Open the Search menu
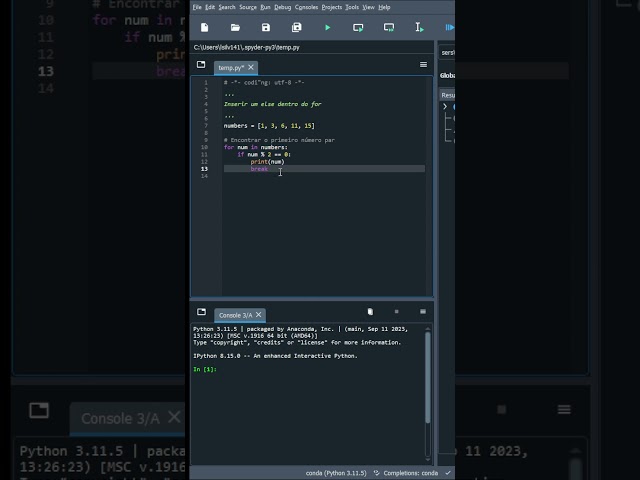 pyautogui.click(x=227, y=7)
